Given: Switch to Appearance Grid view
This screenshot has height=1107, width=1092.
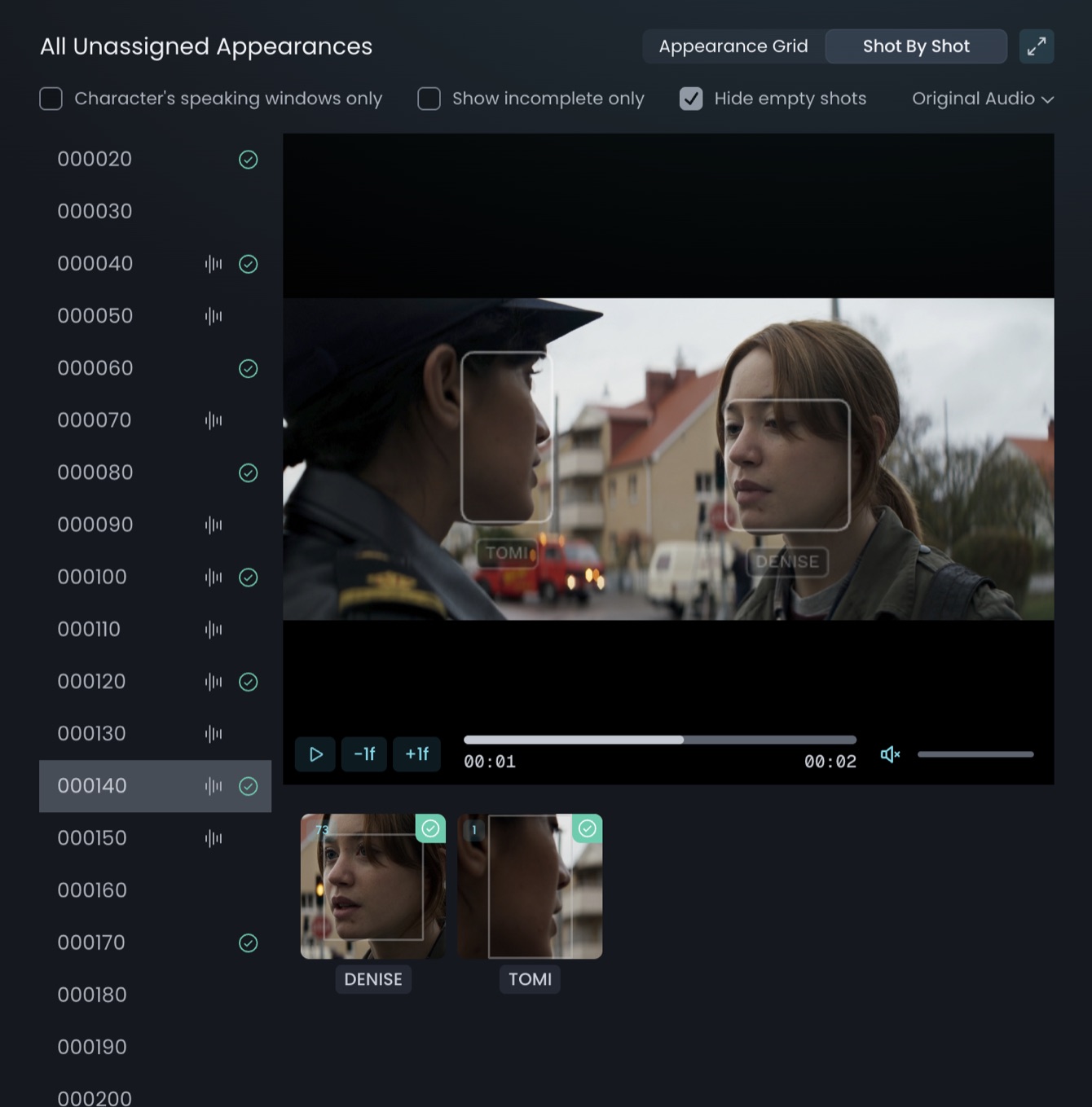Looking at the screenshot, I should pos(733,46).
